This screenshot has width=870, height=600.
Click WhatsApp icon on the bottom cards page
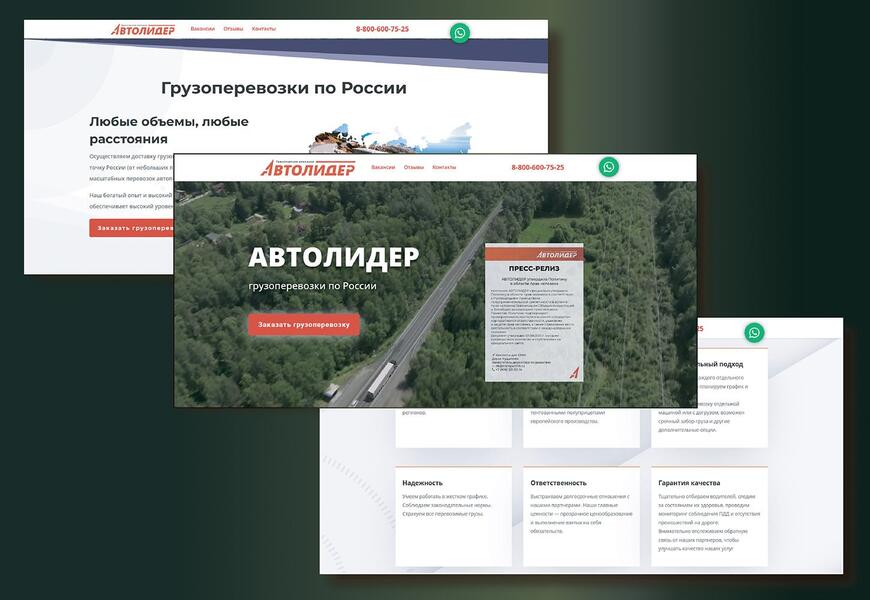pos(754,333)
